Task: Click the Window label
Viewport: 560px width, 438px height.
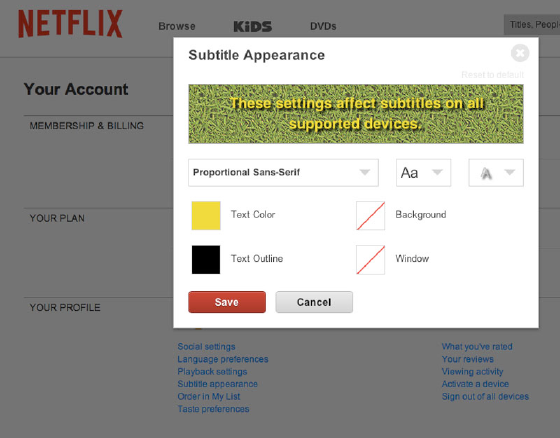Action: 412,259
